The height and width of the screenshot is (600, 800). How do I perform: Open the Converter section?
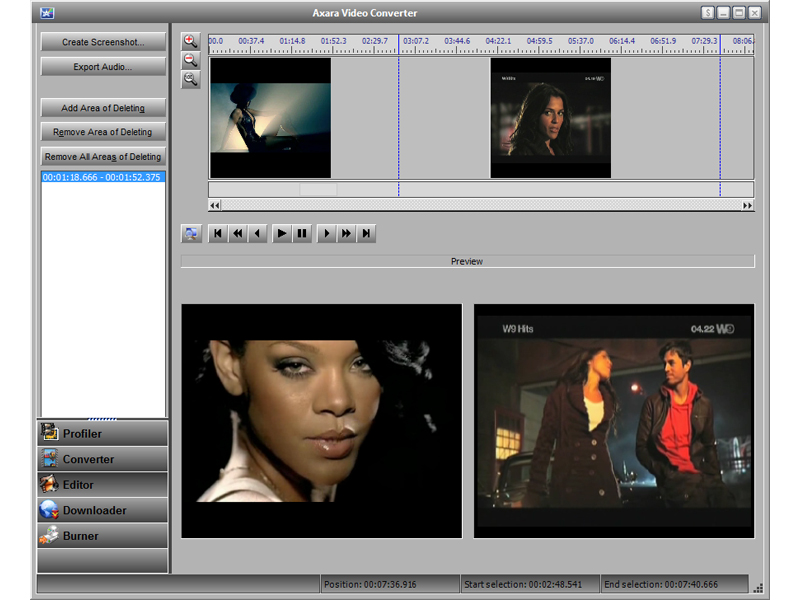point(102,459)
